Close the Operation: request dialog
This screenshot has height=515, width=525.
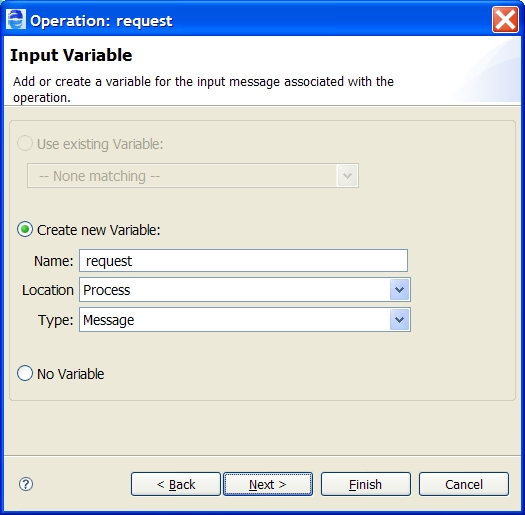(505, 20)
